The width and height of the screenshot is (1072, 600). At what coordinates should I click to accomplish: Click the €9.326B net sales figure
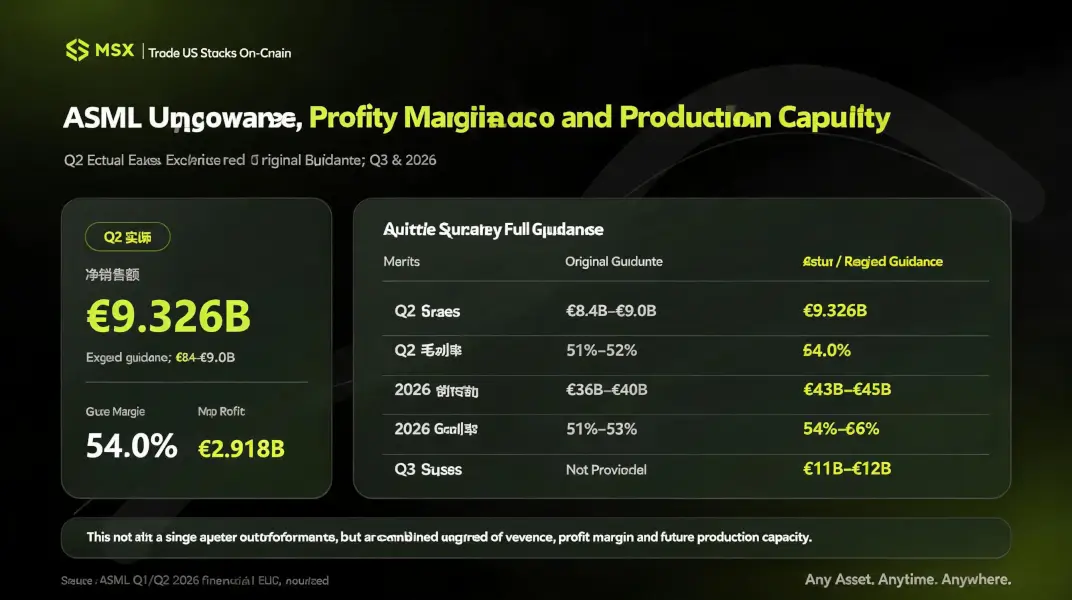tap(168, 316)
